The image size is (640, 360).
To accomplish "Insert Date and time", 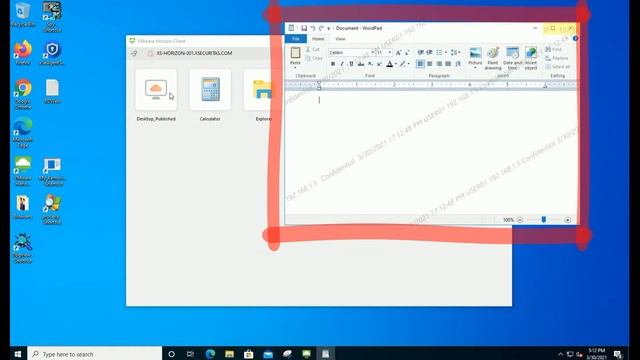I will click(x=512, y=58).
